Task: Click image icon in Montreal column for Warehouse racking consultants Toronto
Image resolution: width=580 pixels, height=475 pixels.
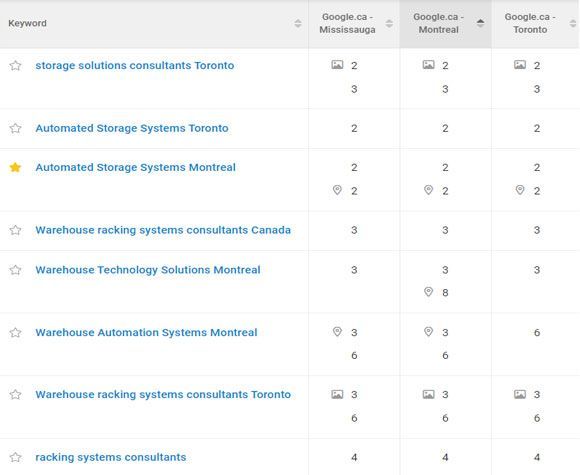Action: click(x=428, y=394)
